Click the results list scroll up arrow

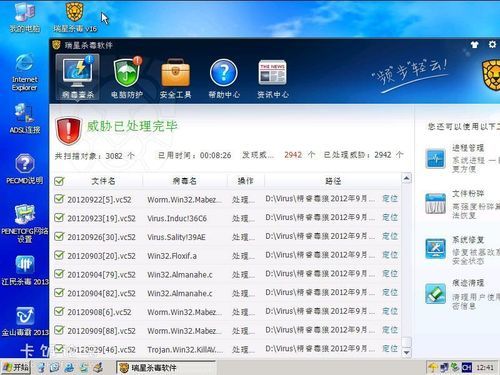coord(406,178)
